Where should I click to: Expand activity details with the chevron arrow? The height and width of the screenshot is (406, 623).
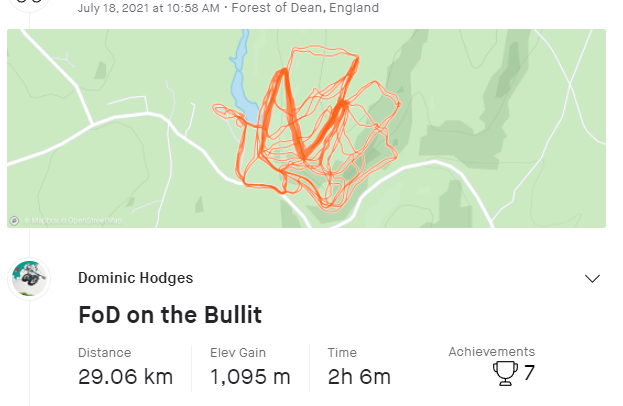pos(592,278)
